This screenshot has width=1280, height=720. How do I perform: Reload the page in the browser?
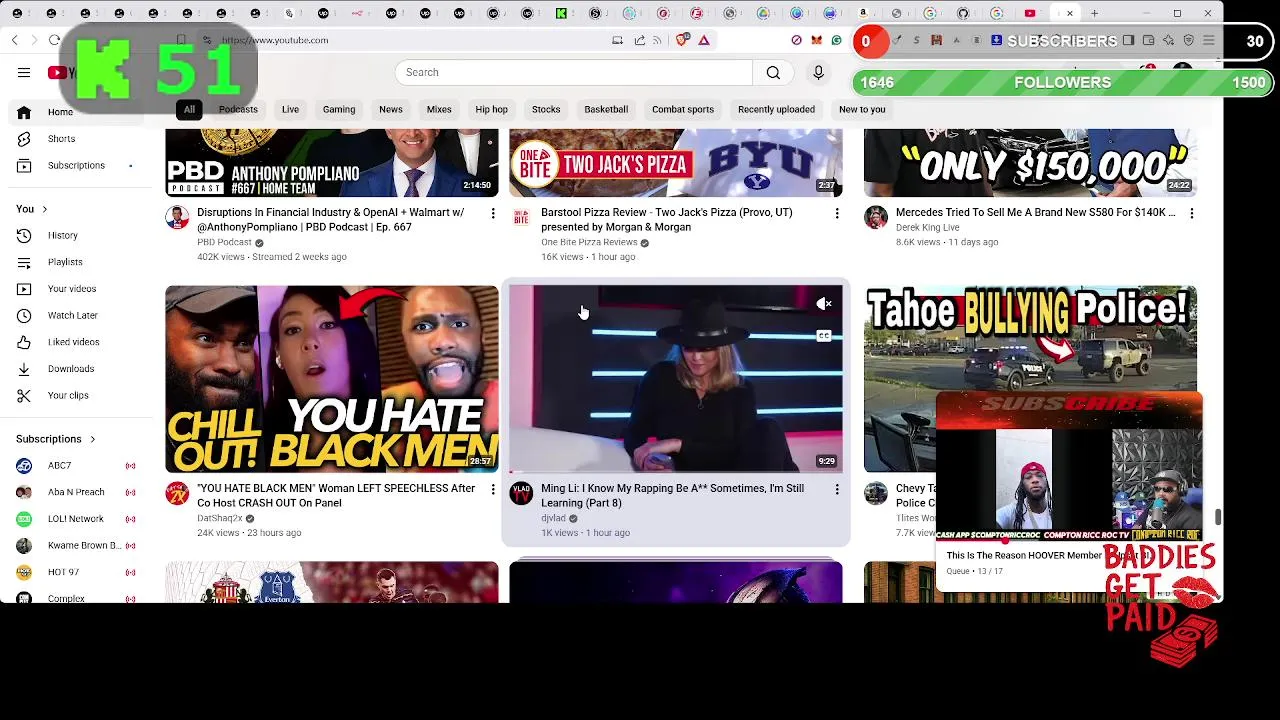[54, 40]
